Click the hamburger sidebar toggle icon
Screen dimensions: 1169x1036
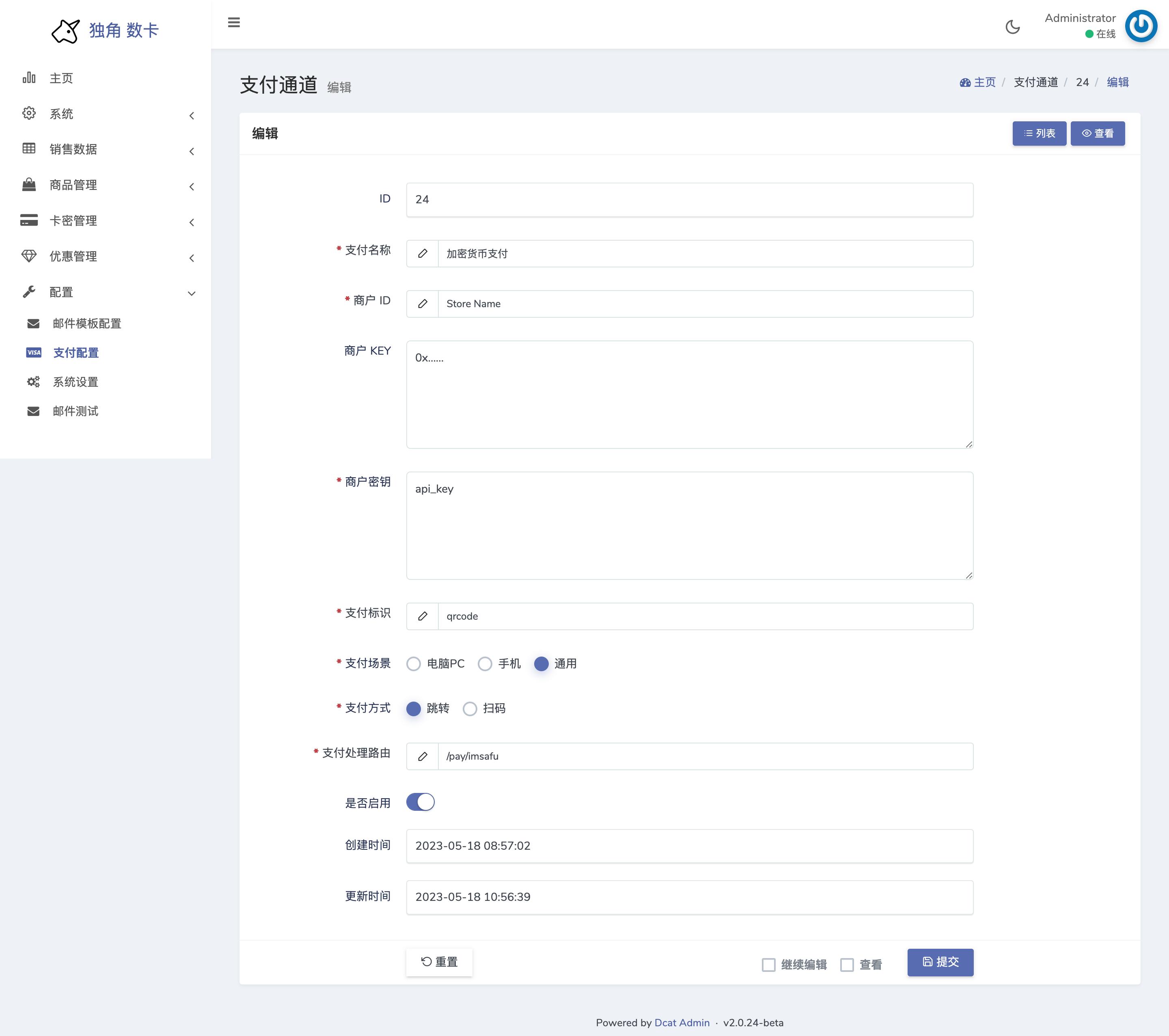pos(233,23)
